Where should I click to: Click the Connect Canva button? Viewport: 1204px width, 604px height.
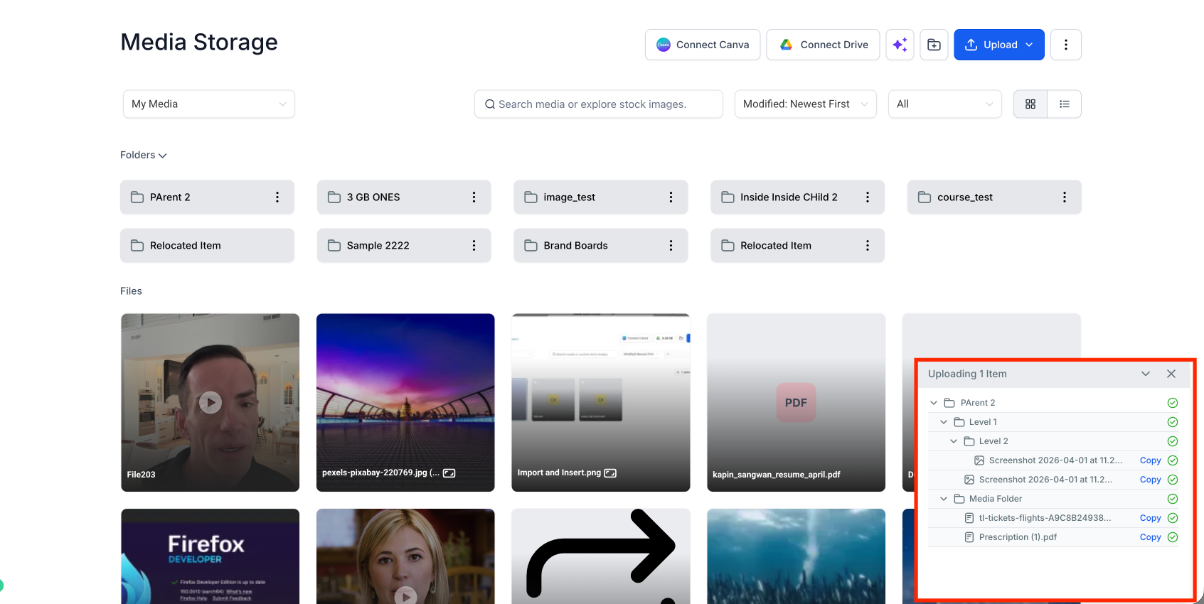(703, 45)
